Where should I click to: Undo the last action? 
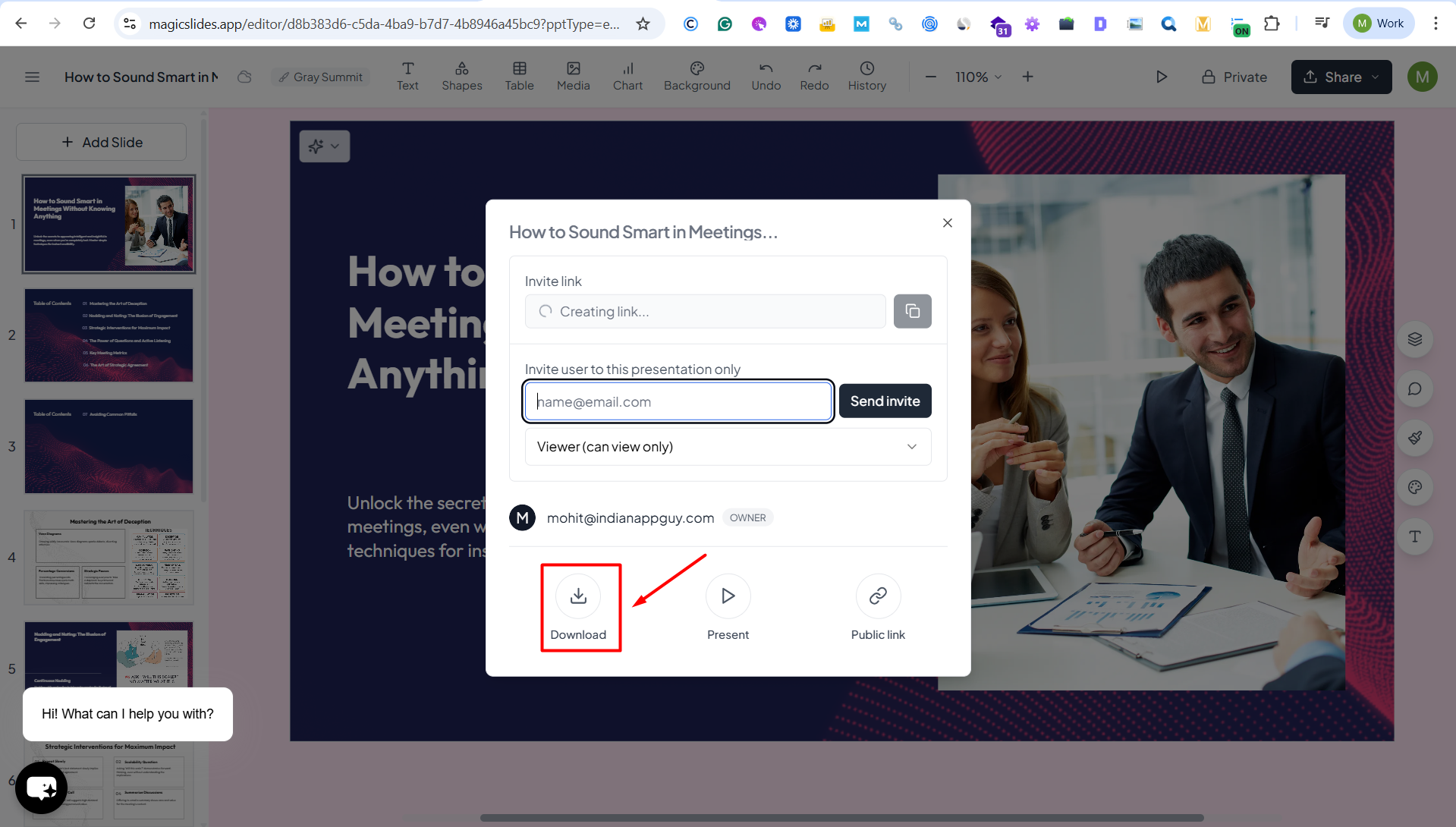point(766,77)
